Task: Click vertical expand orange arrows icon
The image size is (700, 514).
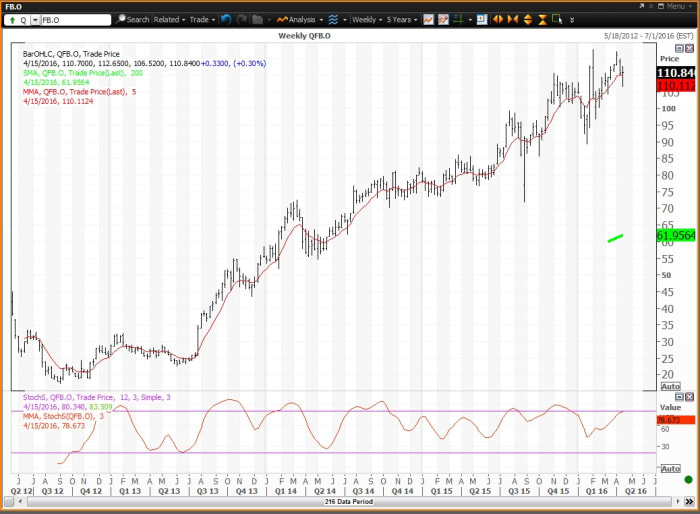Action: coord(528,19)
